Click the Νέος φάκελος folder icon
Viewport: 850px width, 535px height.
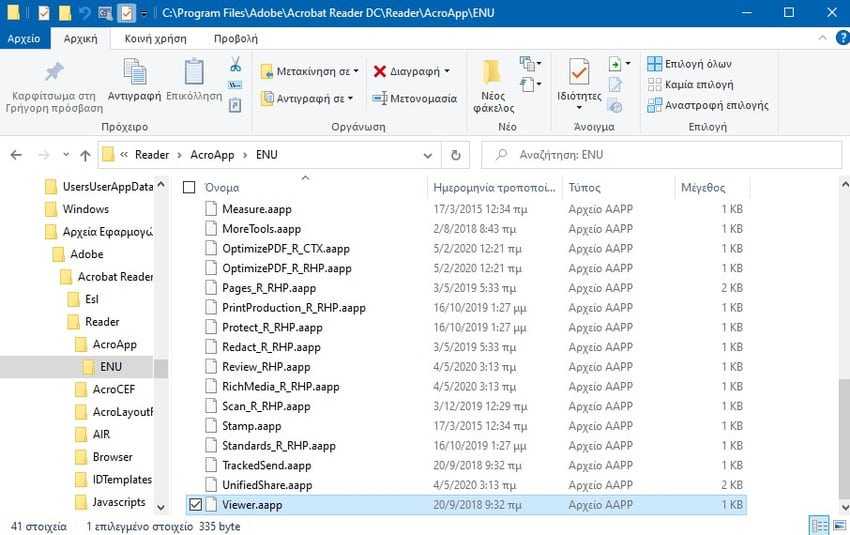492,72
